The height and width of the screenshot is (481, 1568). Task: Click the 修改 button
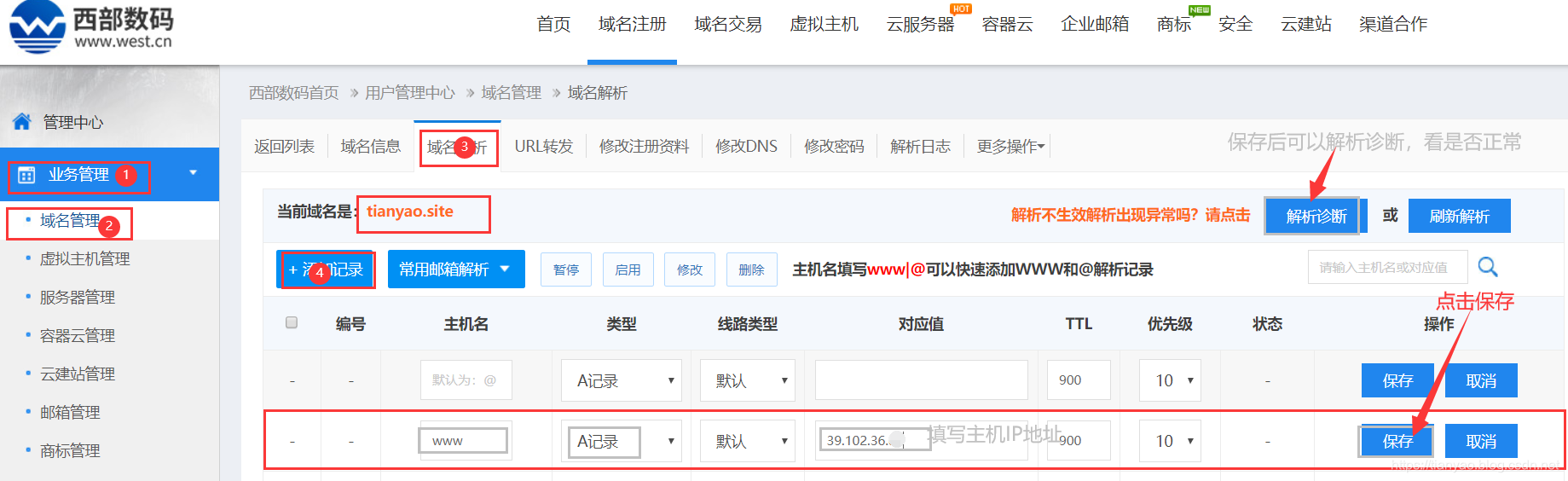pos(690,269)
